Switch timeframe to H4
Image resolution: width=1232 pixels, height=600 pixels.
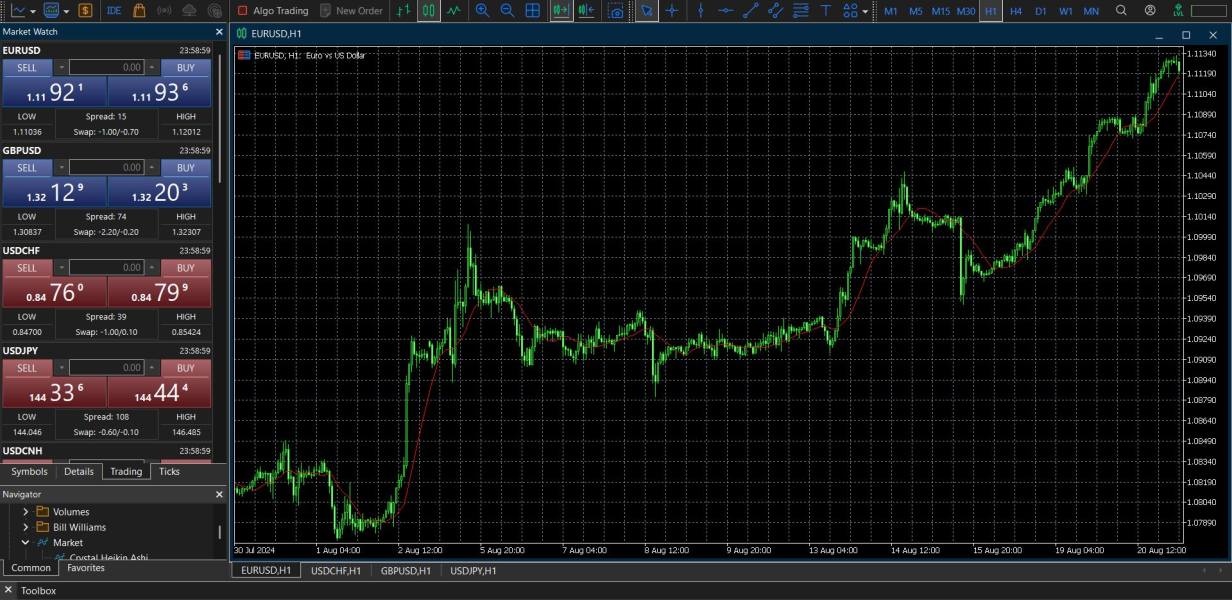click(1016, 11)
